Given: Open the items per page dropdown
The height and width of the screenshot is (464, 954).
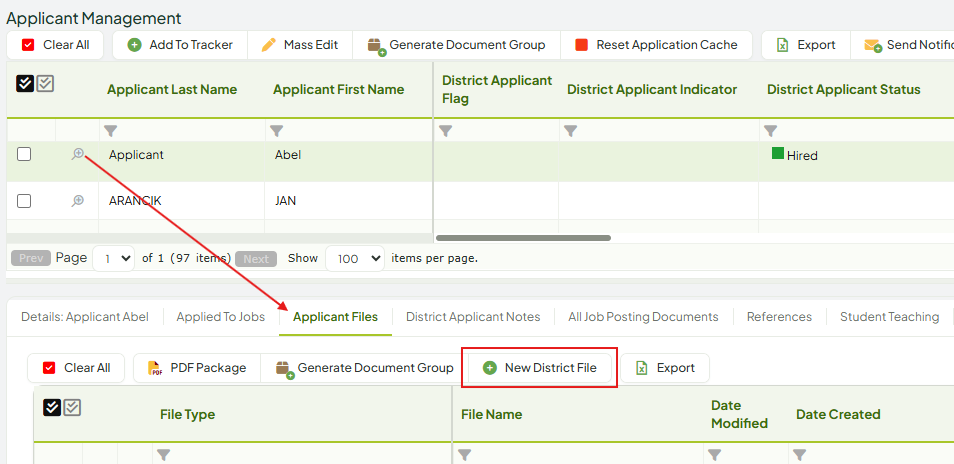Looking at the screenshot, I should [355, 258].
